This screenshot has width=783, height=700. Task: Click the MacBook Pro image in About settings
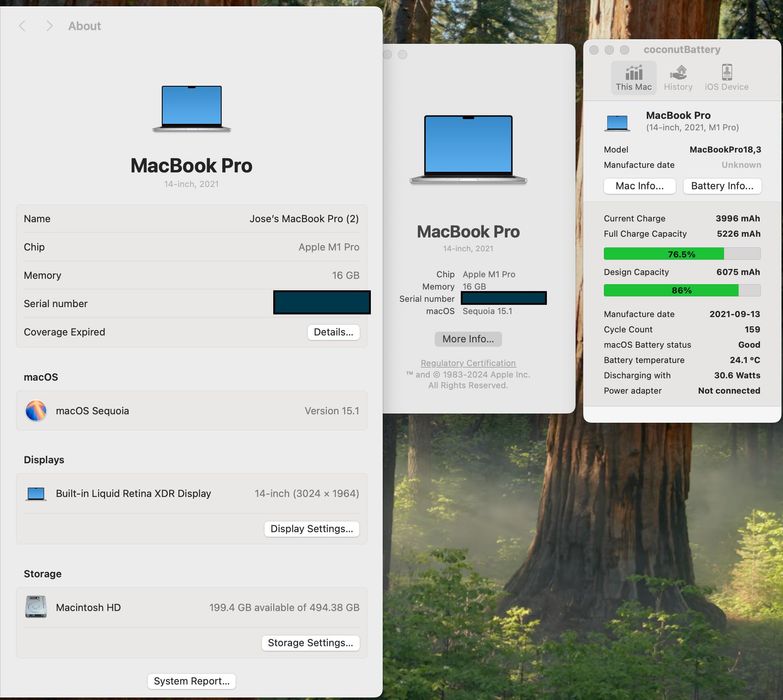(x=192, y=109)
